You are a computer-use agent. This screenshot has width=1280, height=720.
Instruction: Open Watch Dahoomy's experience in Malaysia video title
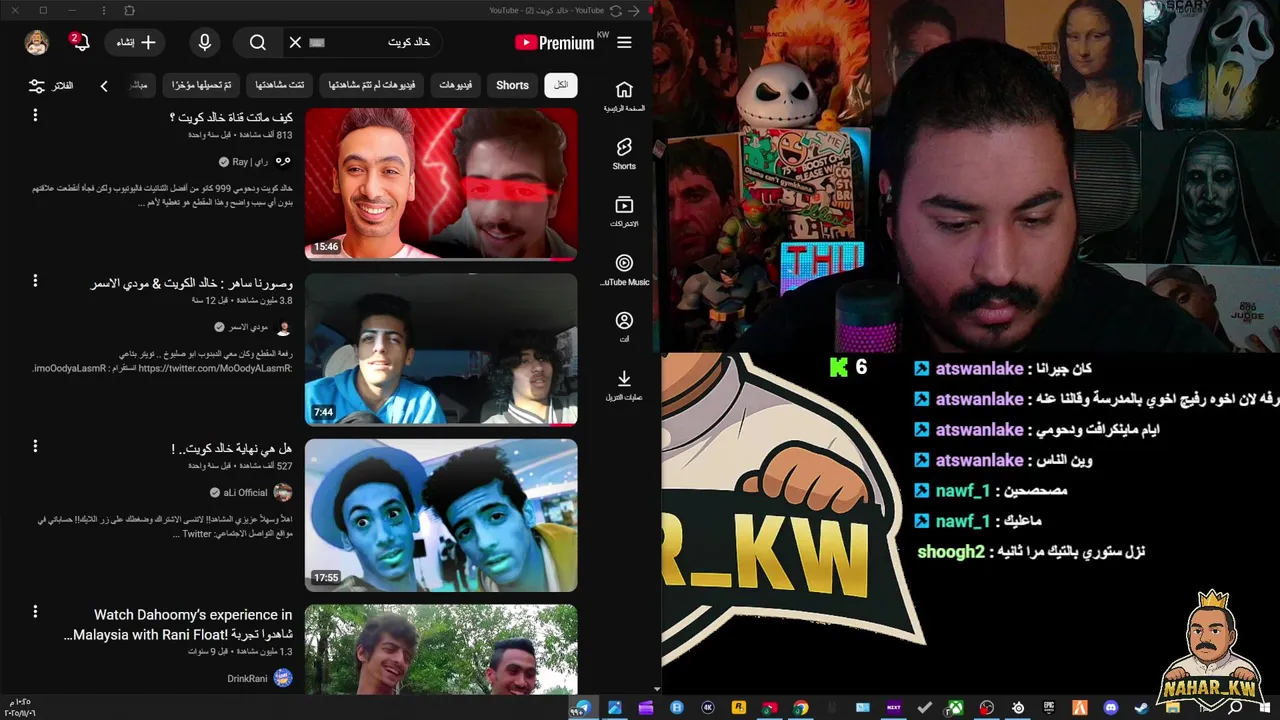tap(178, 625)
